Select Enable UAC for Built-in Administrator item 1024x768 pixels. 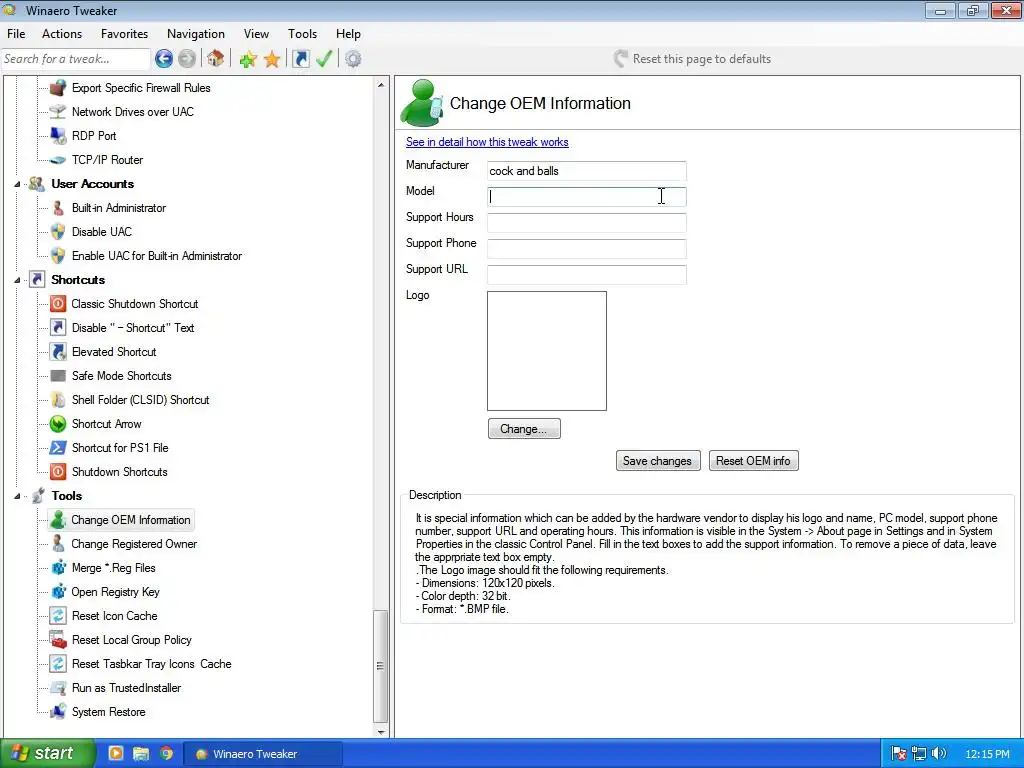point(157,256)
